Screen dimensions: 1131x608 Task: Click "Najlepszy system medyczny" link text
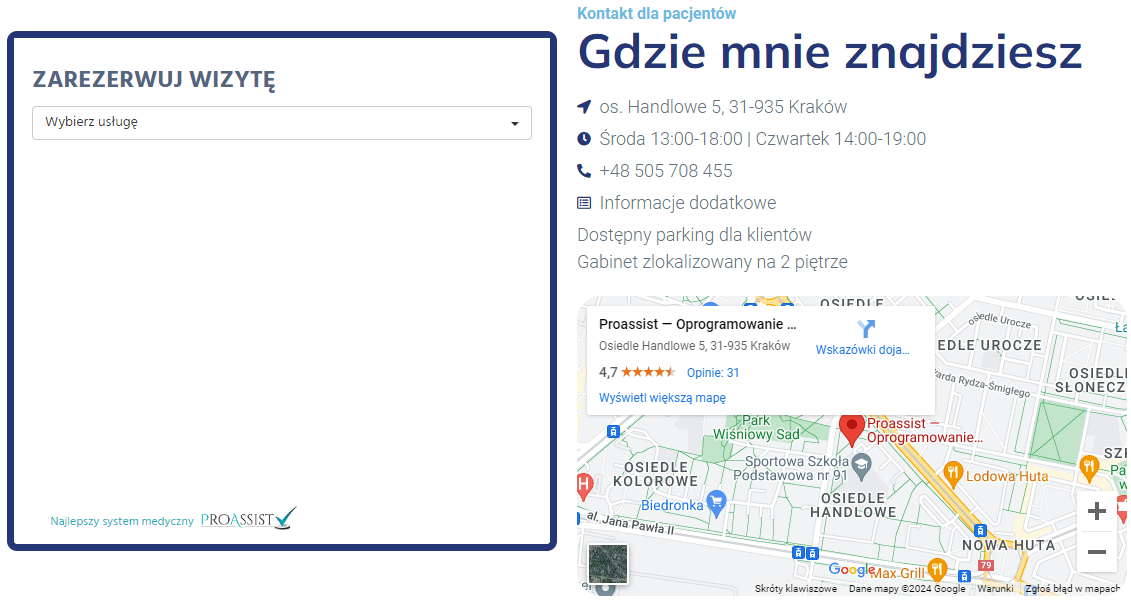point(122,521)
